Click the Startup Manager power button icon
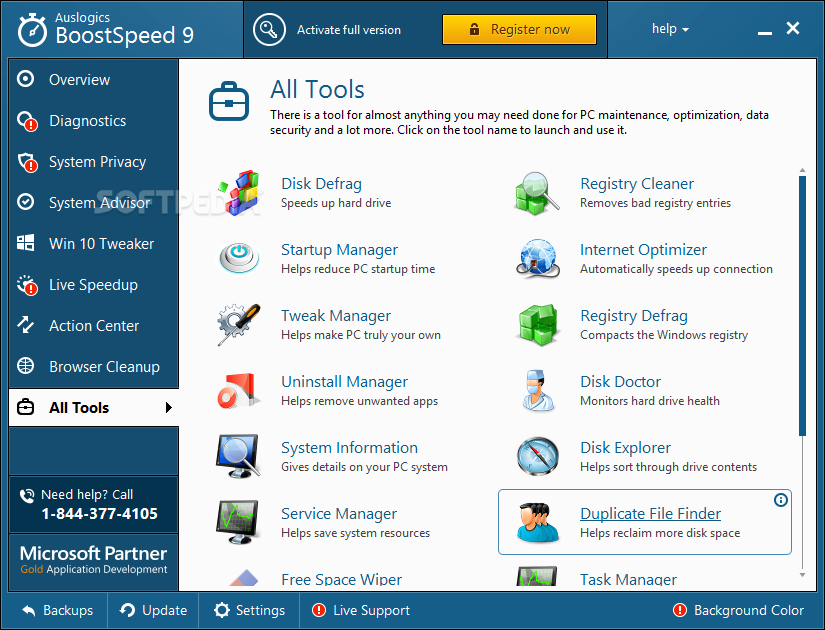 [x=239, y=258]
